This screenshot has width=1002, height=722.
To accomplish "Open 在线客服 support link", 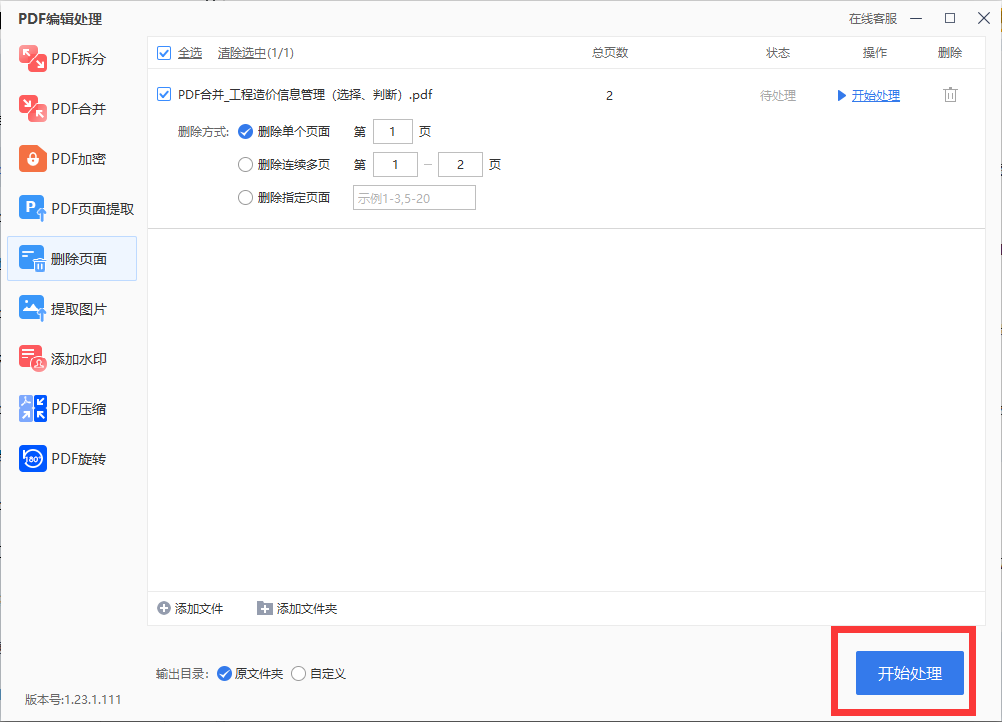I will 873,19.
